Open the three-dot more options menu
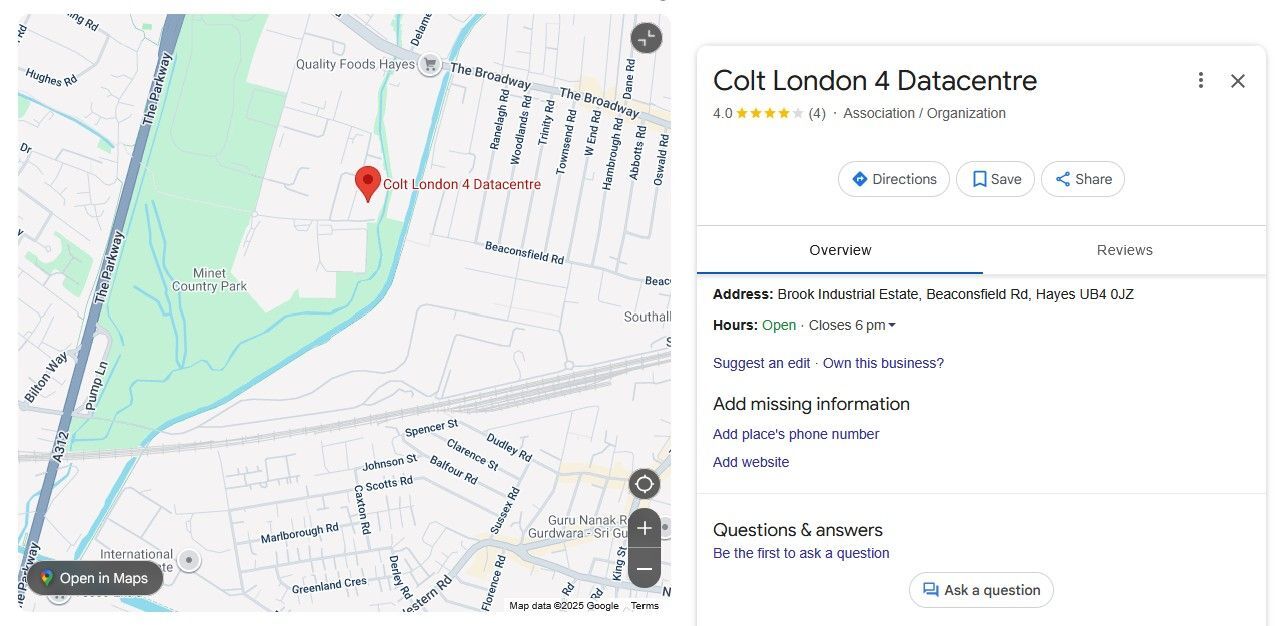 click(x=1200, y=81)
